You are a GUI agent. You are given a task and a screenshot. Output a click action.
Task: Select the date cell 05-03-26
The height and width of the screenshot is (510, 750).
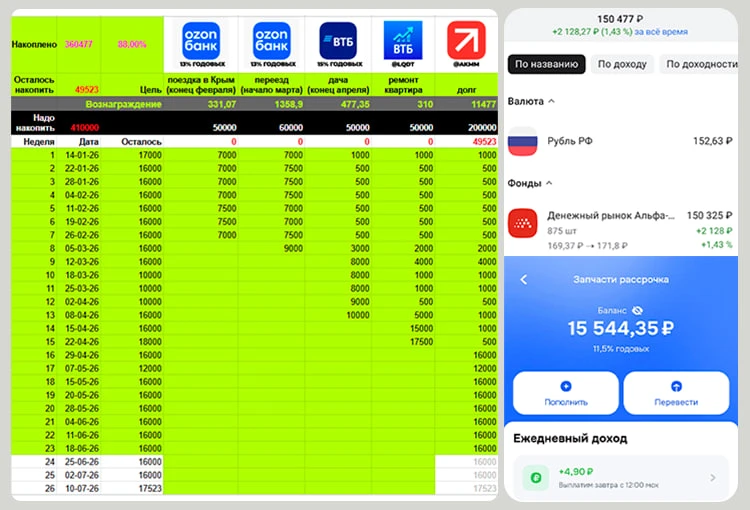pos(79,248)
